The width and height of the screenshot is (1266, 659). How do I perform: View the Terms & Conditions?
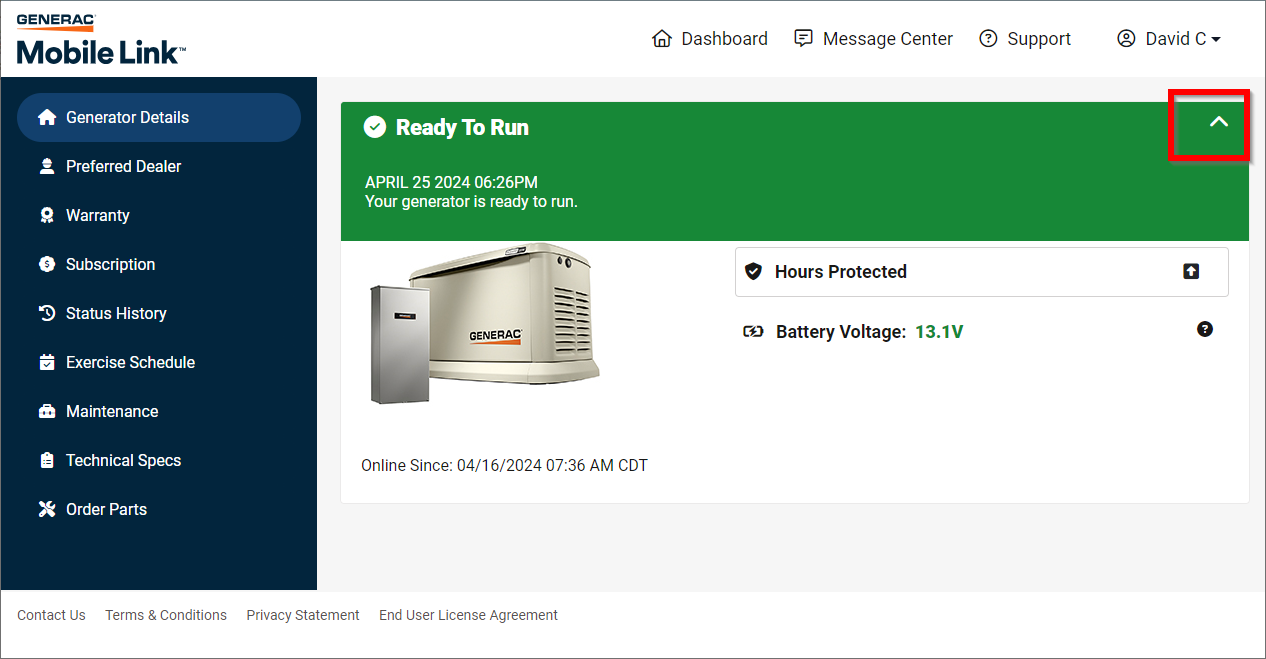165,615
